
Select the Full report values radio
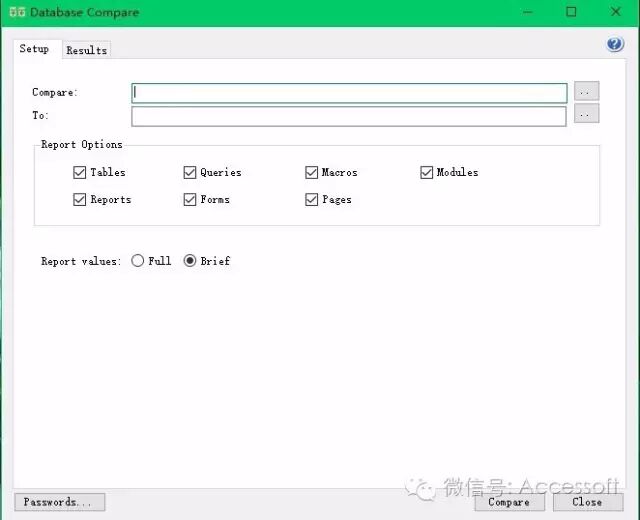coord(138,260)
